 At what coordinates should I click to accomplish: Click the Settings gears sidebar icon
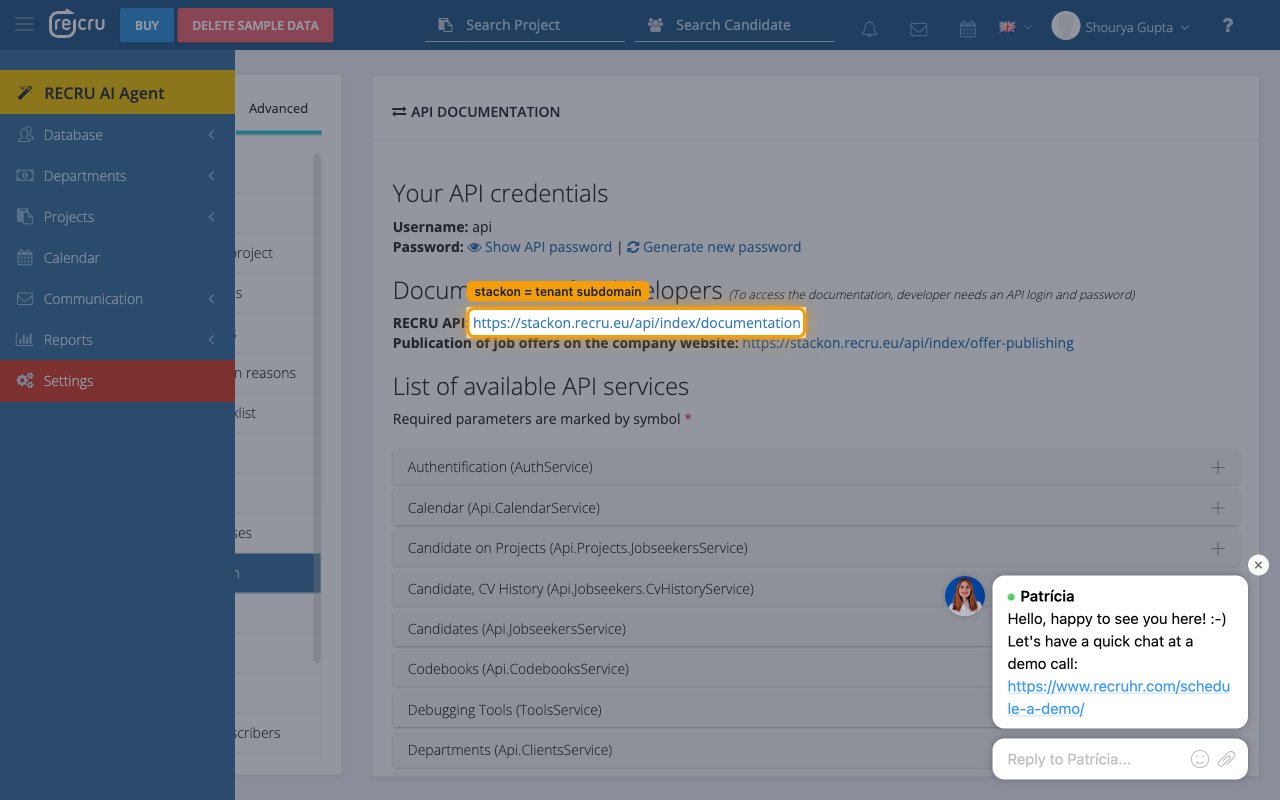click(x=25, y=381)
